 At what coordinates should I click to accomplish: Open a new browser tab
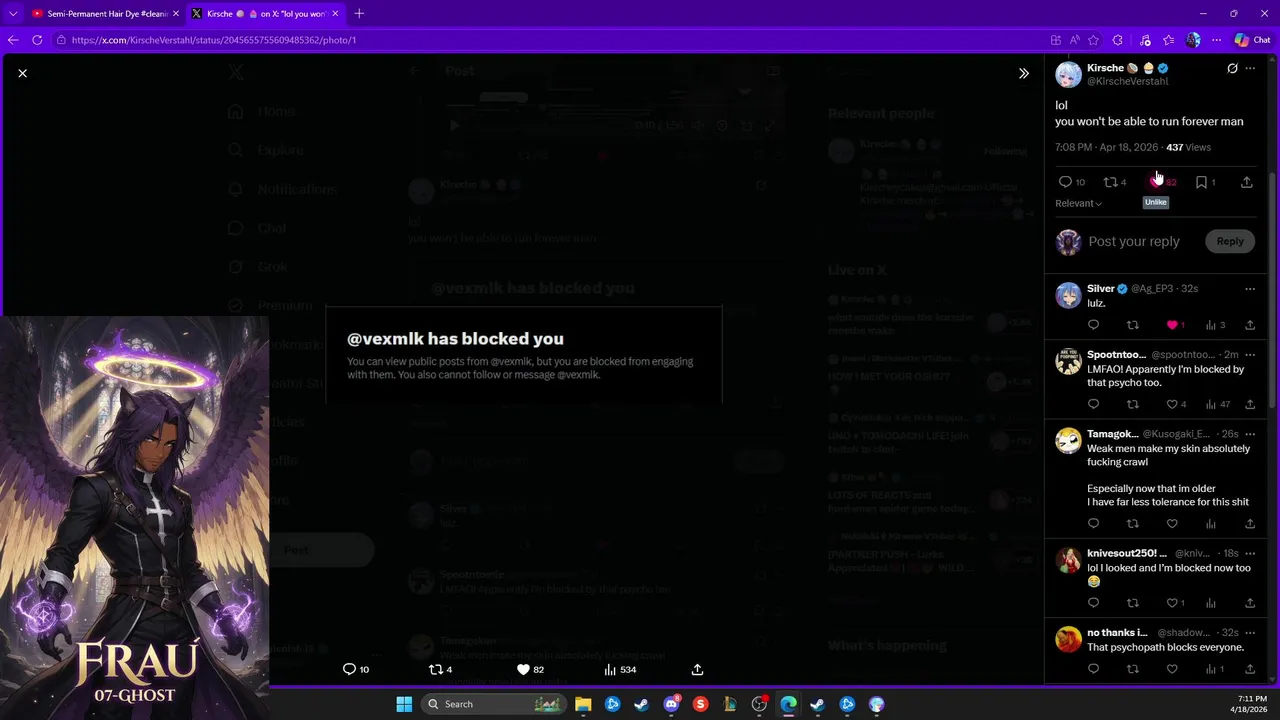click(359, 14)
